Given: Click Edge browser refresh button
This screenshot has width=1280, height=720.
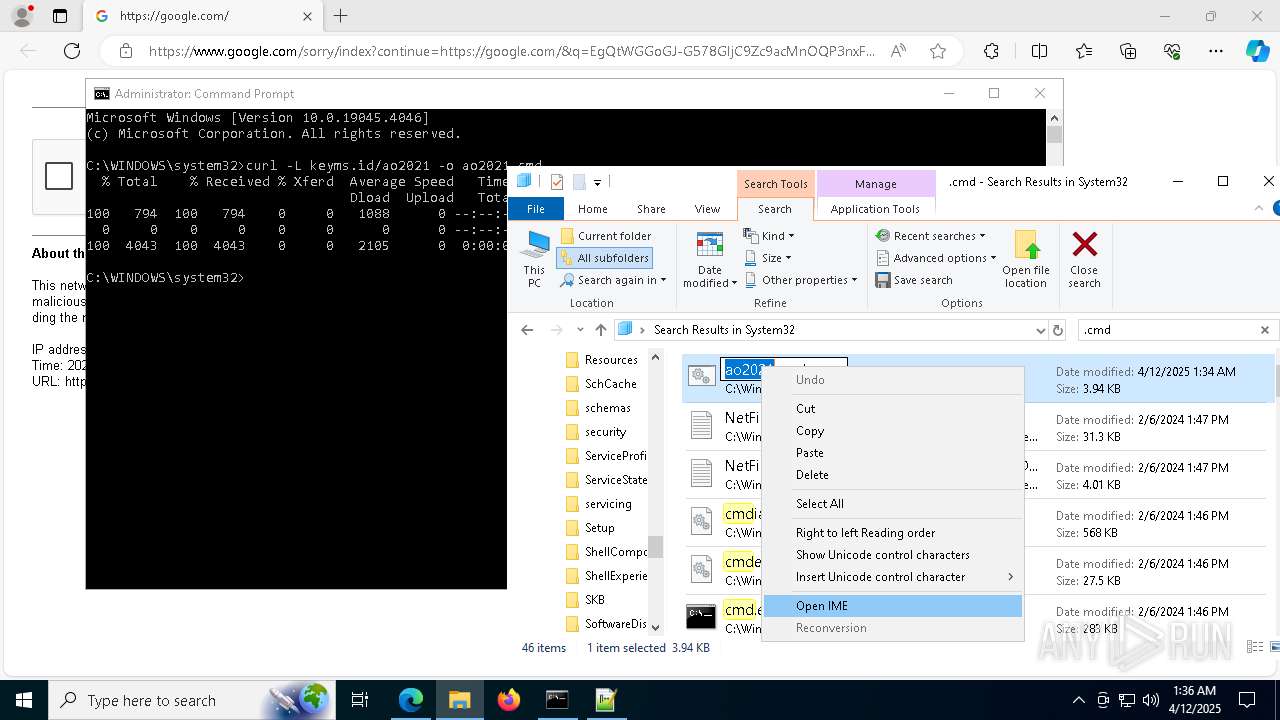Looking at the screenshot, I should pos(72,51).
